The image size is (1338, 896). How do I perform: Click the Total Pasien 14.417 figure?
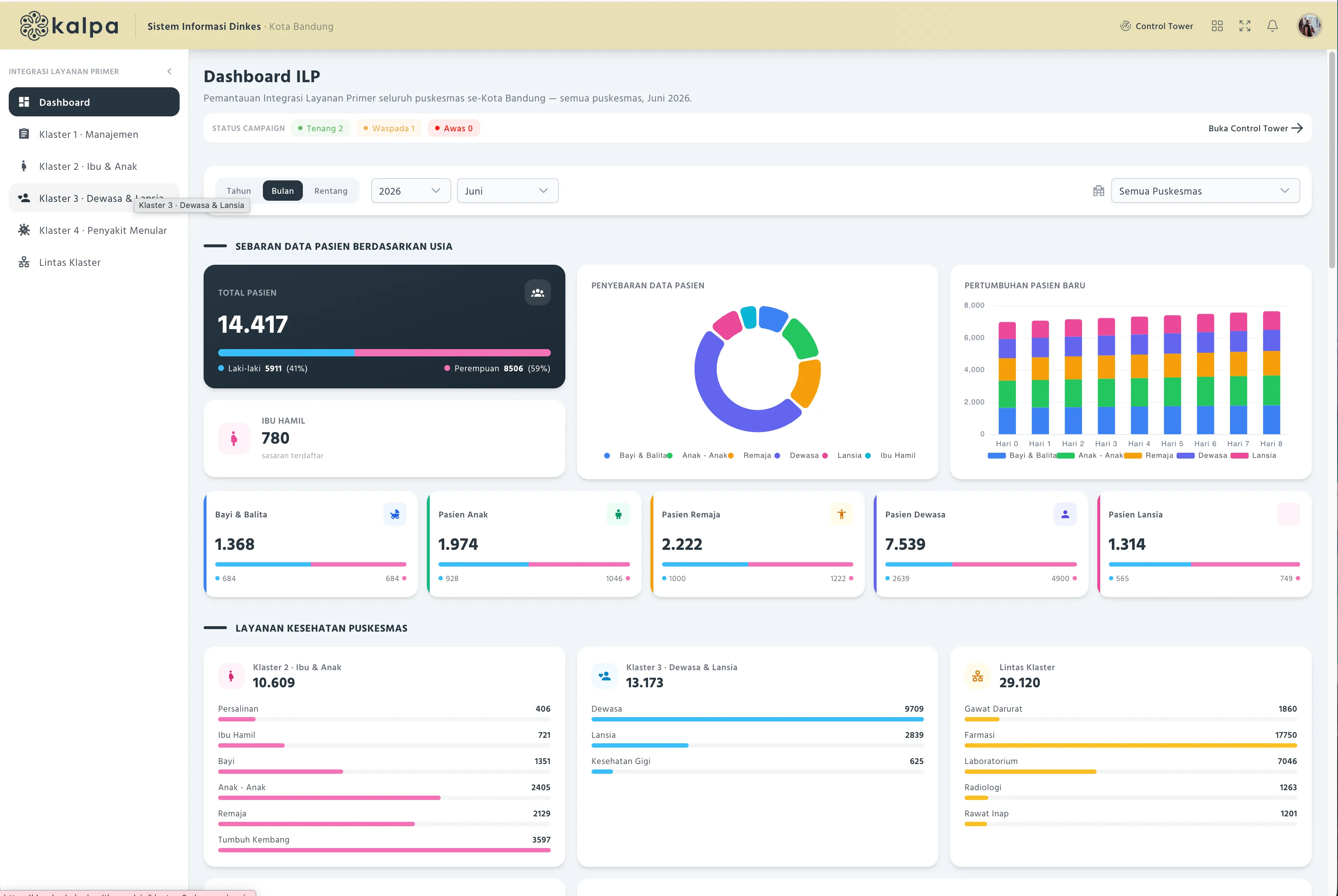tap(253, 324)
